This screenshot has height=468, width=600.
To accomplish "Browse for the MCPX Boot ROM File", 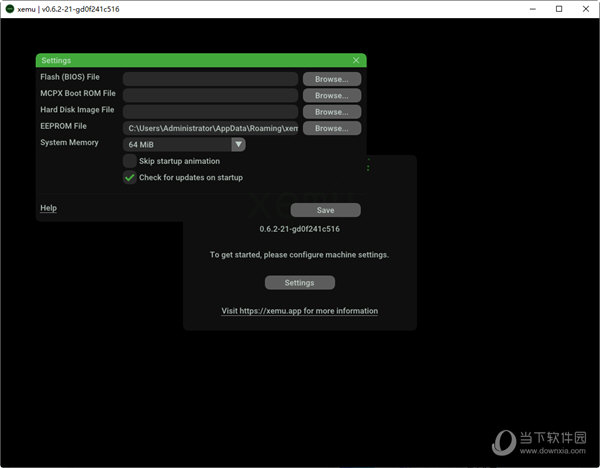I will pos(332,96).
